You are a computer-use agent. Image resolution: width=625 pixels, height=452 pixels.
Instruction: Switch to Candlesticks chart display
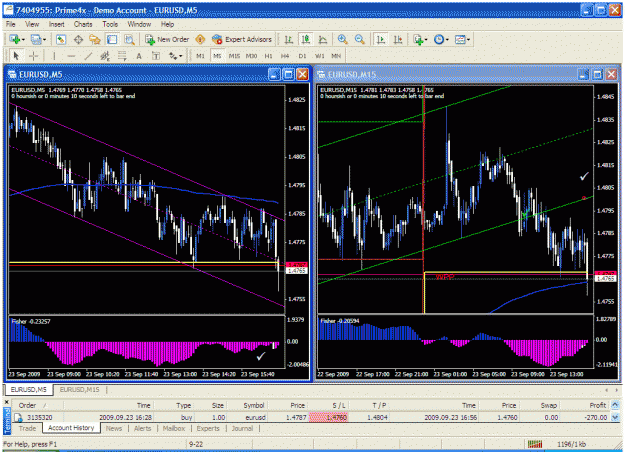point(306,39)
